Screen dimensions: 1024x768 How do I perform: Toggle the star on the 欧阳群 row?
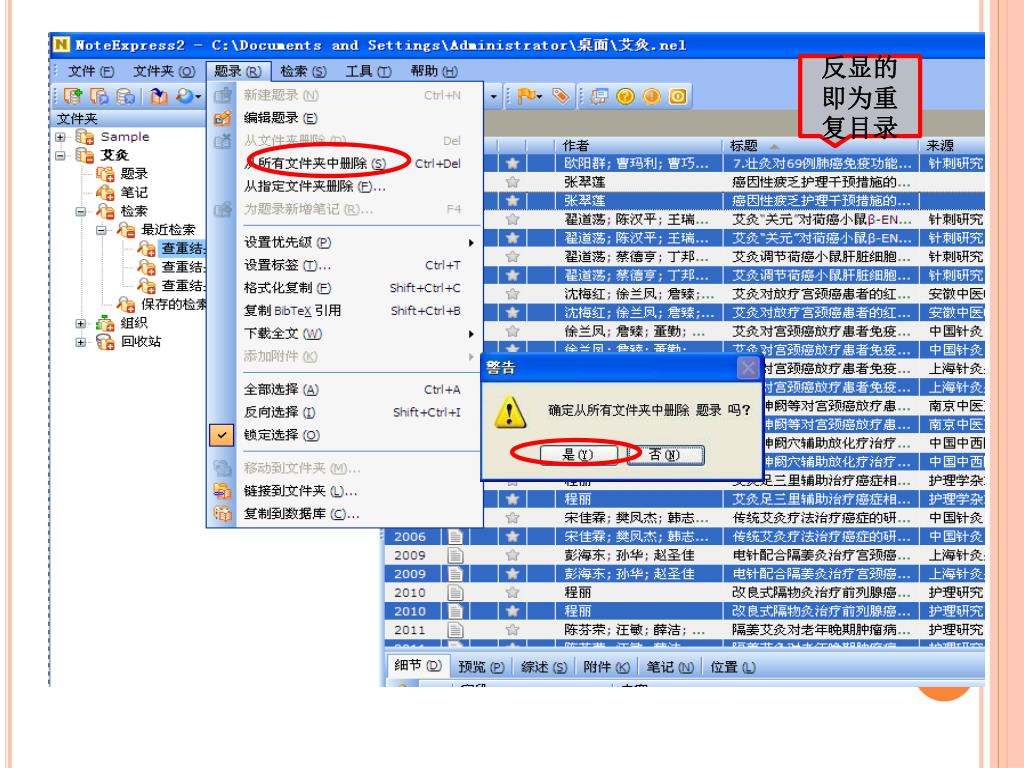coord(513,163)
